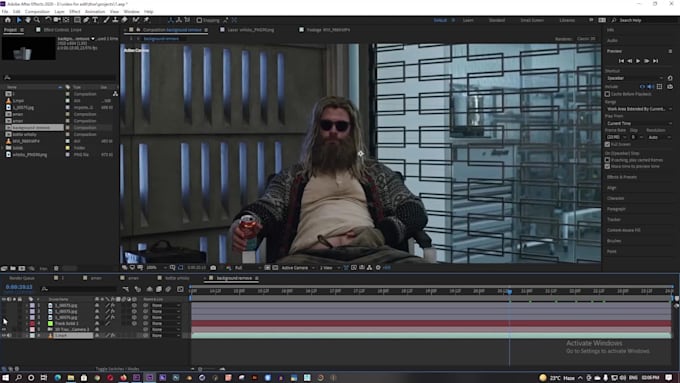Select the Rectangle shape tool
680x383 pixels.
coord(77,20)
